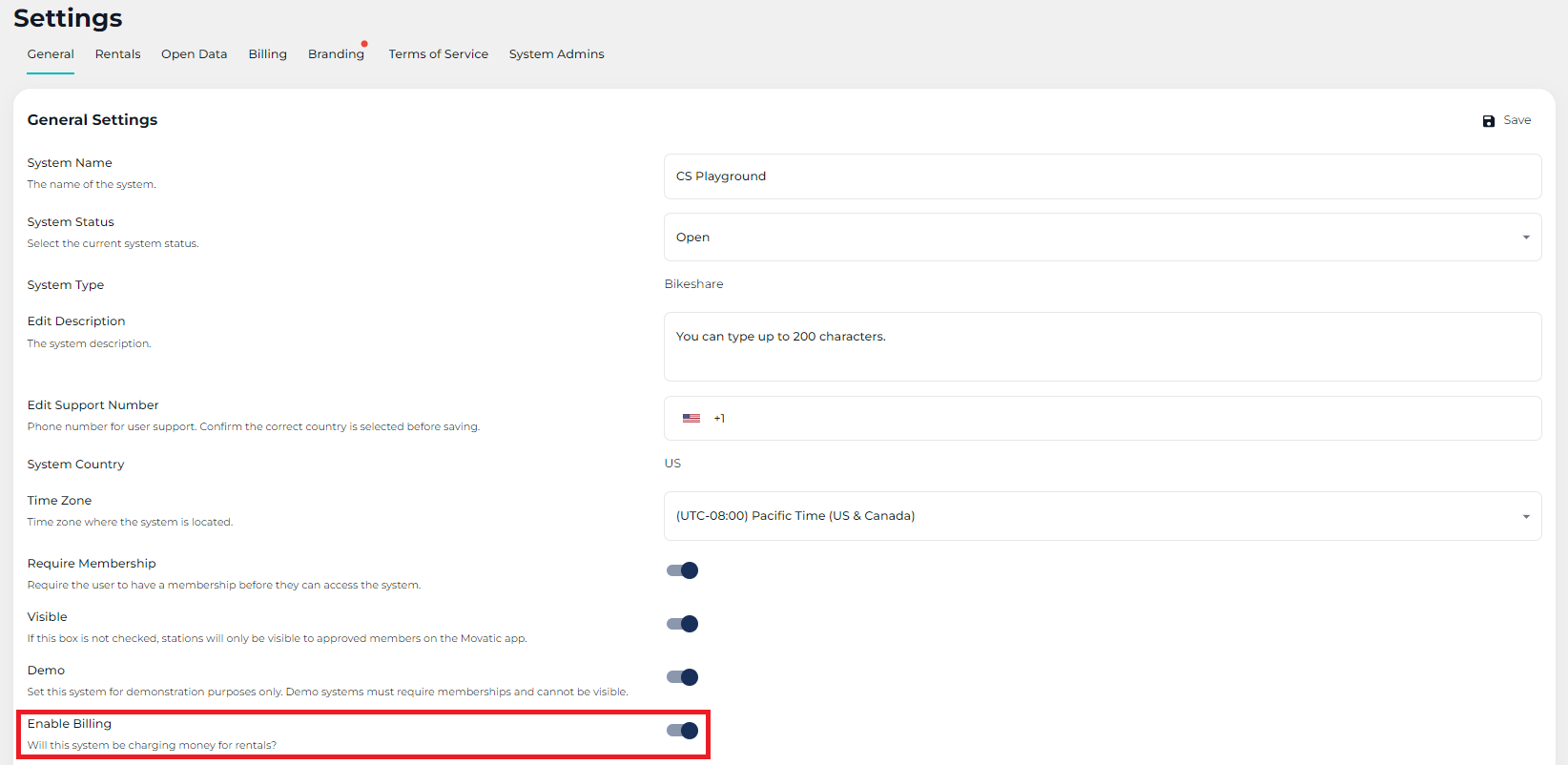Select the Terms of Service tab
The image size is (1568, 765).
(438, 54)
